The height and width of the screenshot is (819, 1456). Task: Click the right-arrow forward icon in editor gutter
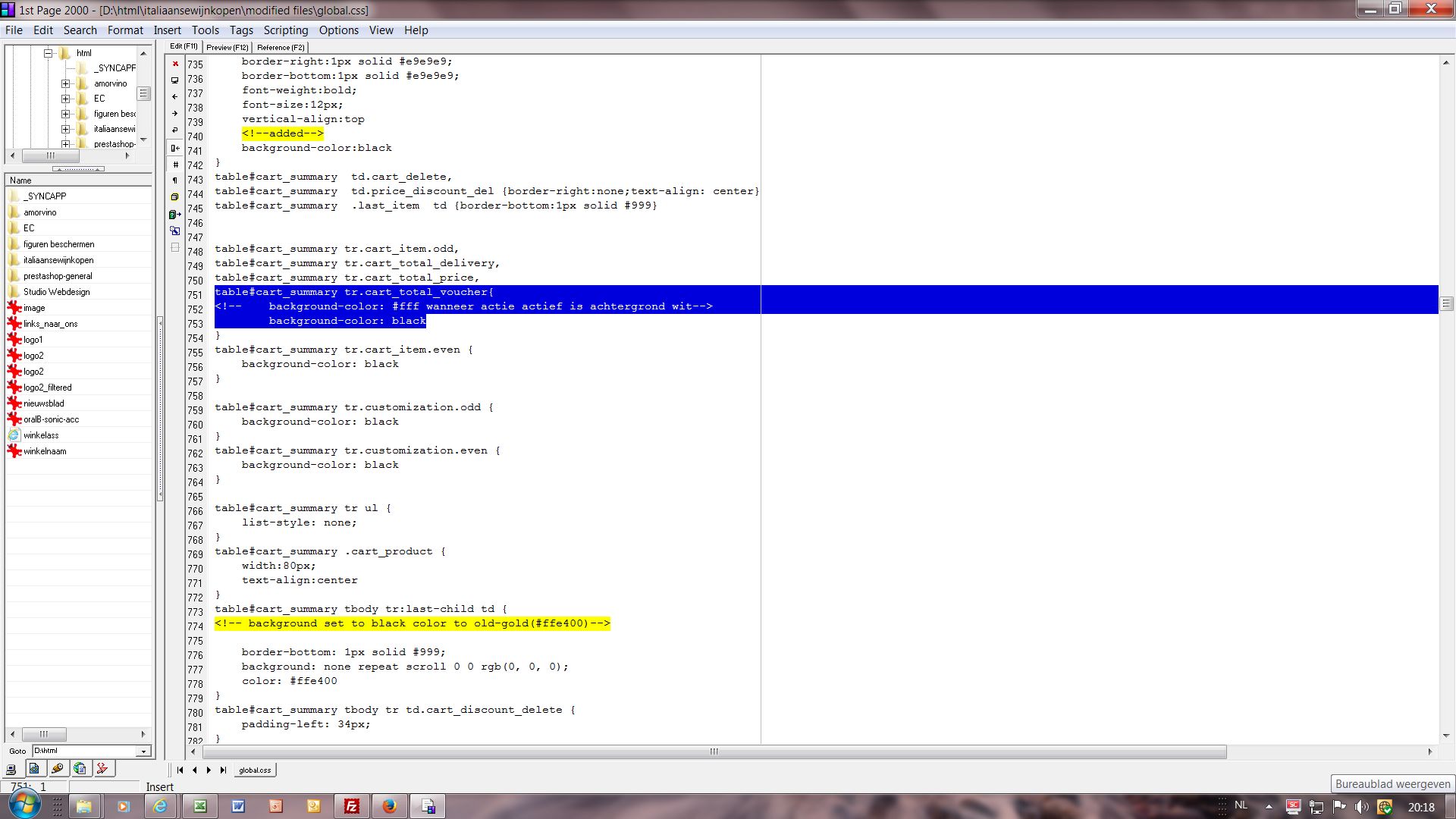(x=175, y=114)
